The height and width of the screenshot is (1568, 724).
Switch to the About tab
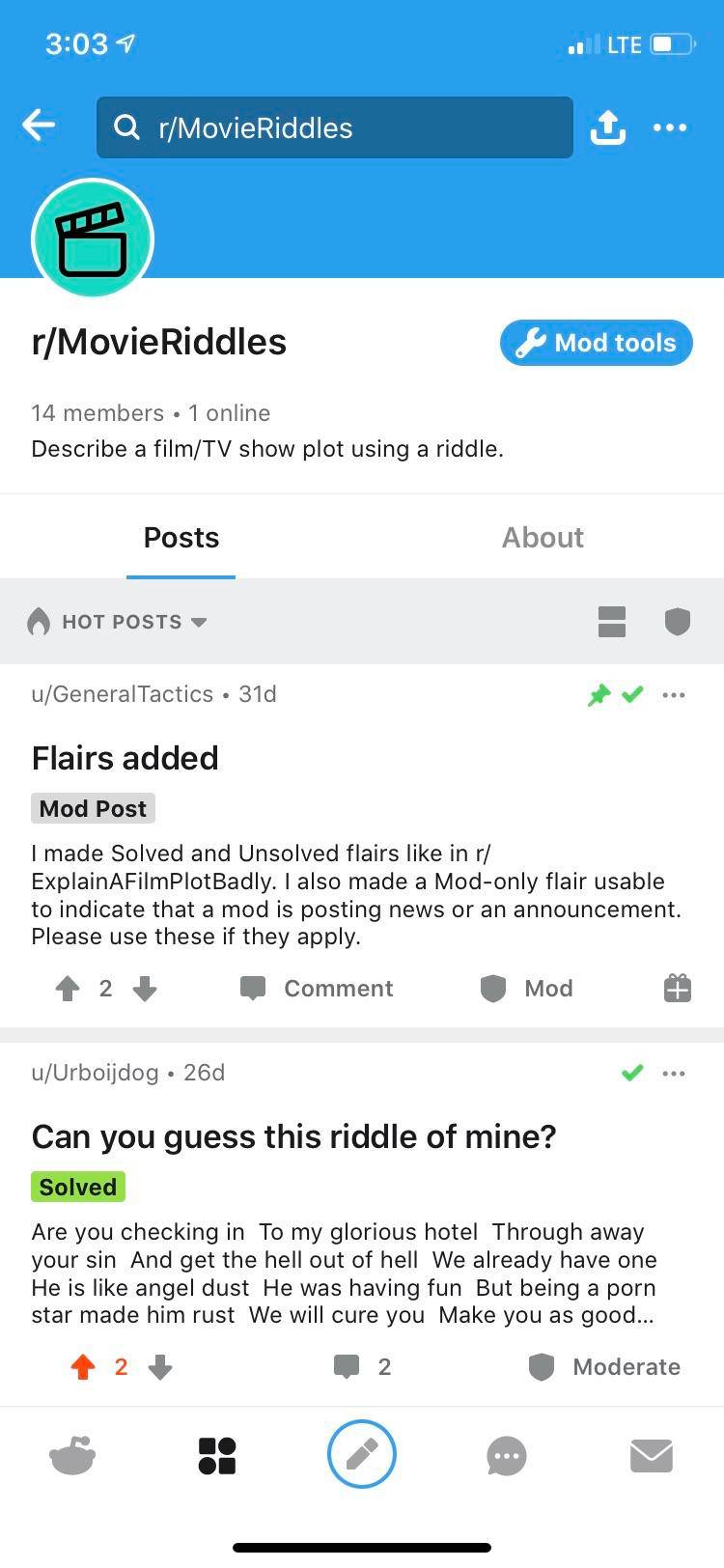(x=543, y=537)
